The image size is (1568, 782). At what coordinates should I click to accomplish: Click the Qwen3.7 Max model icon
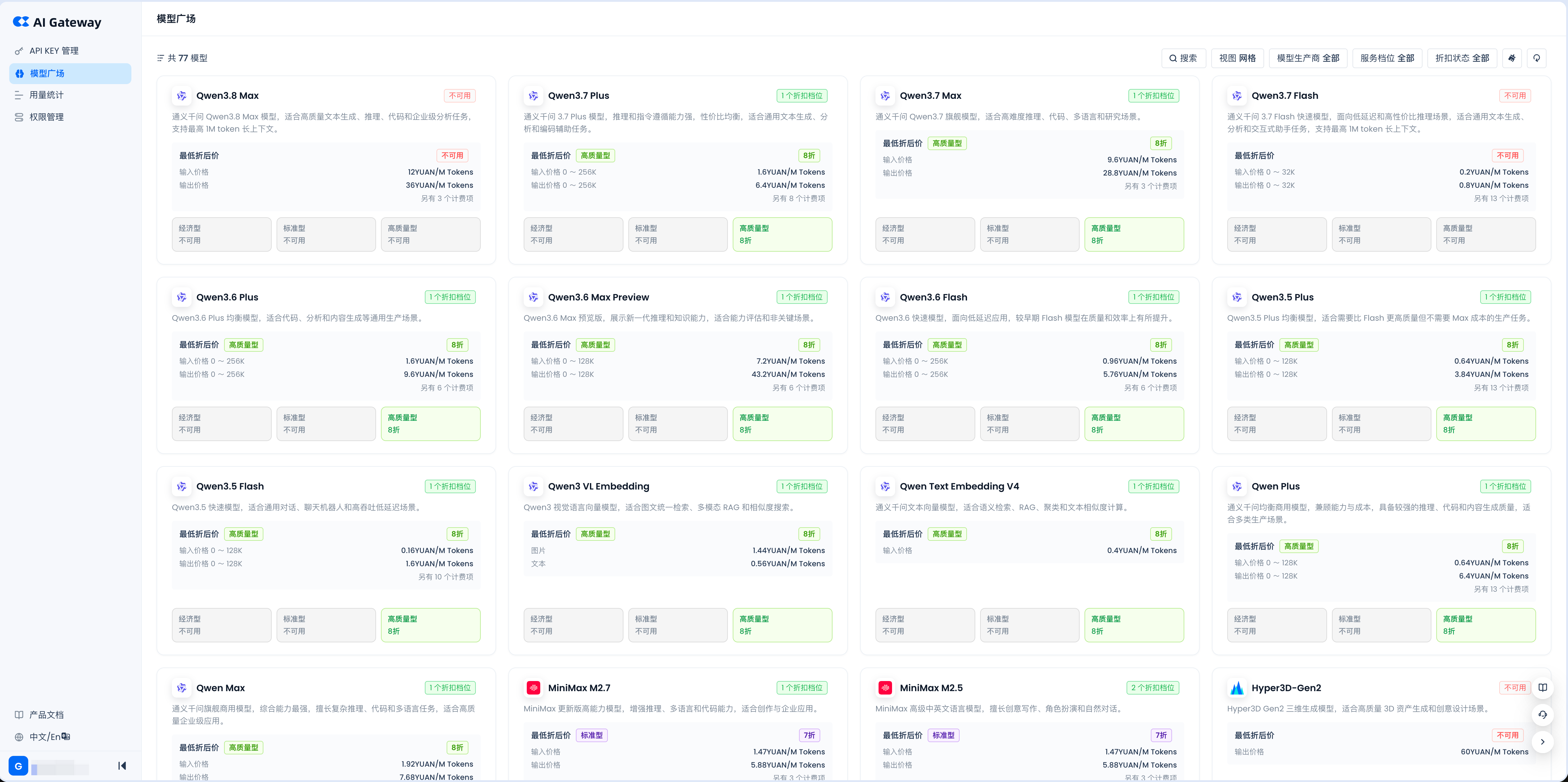[885, 95]
